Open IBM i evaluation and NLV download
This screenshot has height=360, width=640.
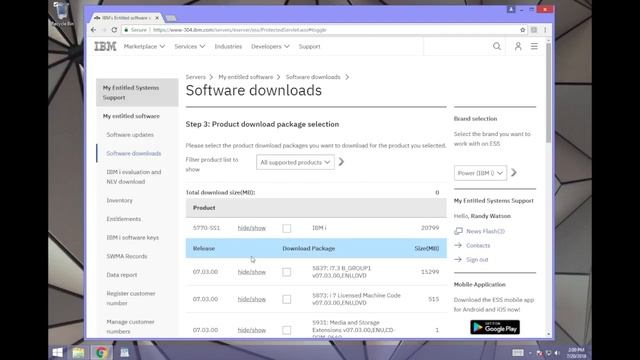click(134, 177)
